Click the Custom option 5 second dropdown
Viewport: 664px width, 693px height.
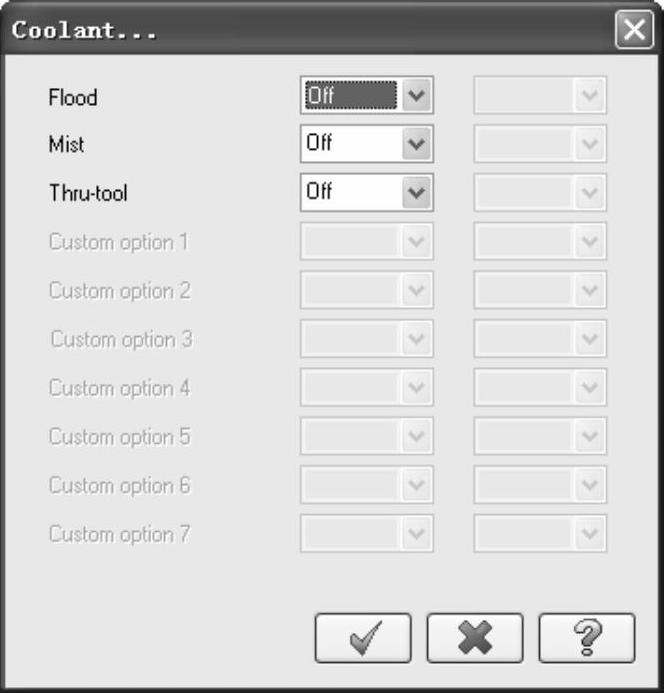(x=540, y=436)
